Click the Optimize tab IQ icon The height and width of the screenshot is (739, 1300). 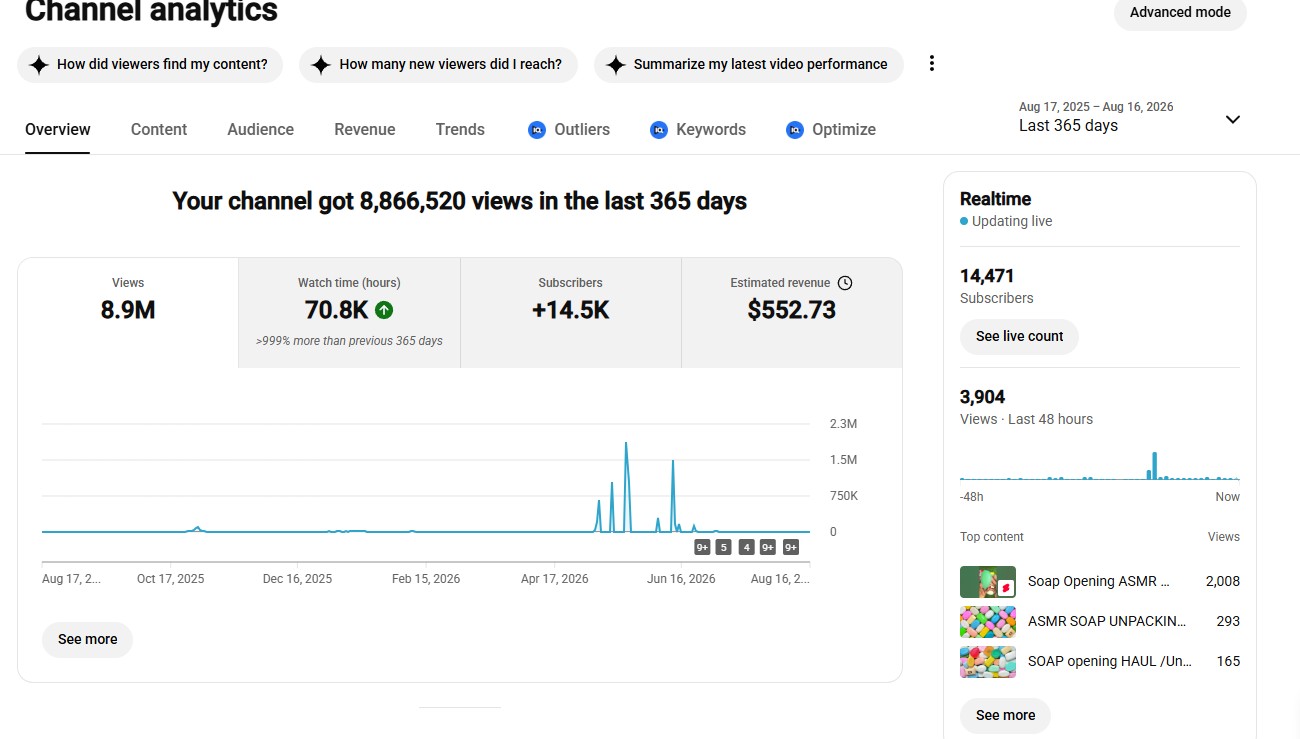tap(794, 130)
